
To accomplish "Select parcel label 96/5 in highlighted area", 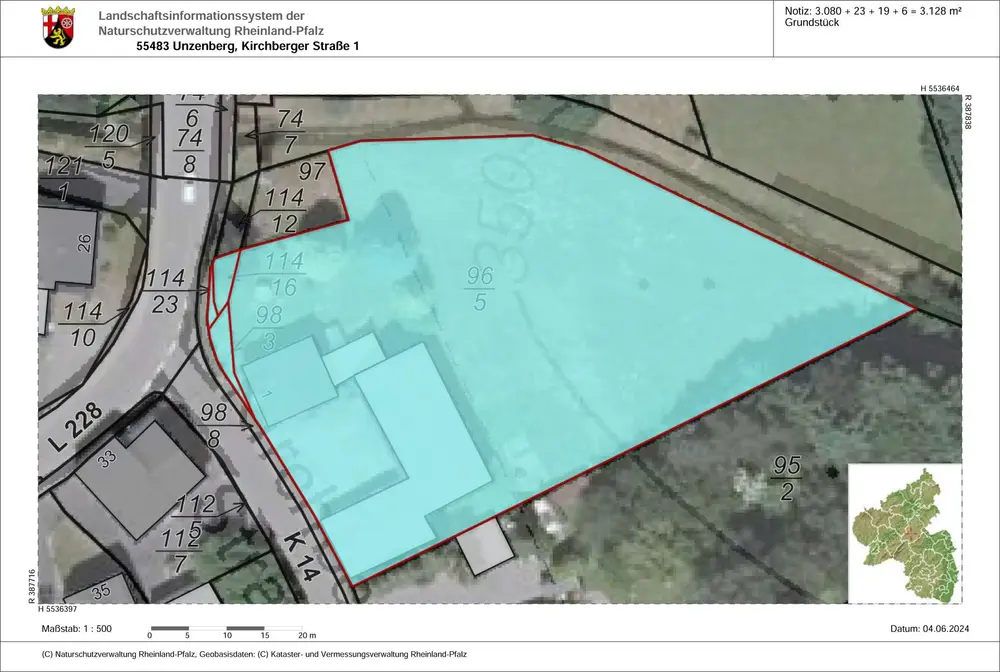I will coord(479,287).
